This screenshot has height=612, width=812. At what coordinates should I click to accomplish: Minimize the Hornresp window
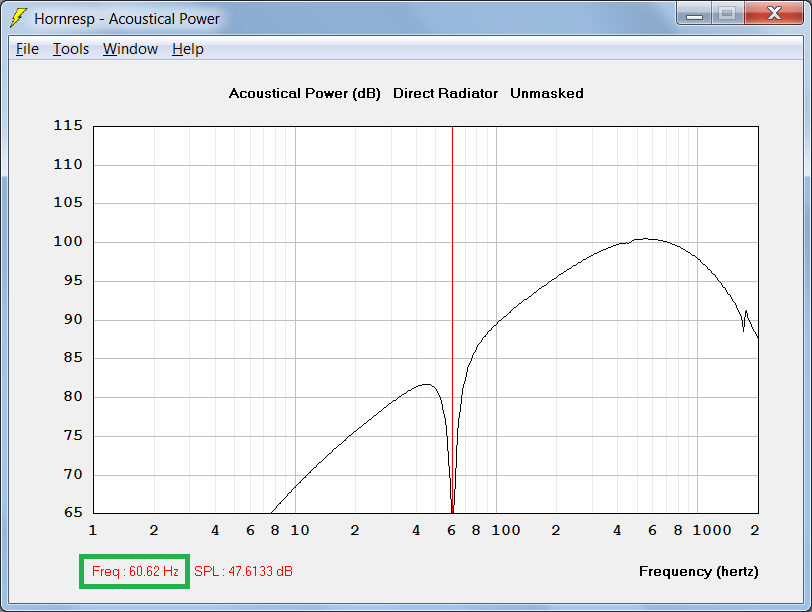(694, 14)
